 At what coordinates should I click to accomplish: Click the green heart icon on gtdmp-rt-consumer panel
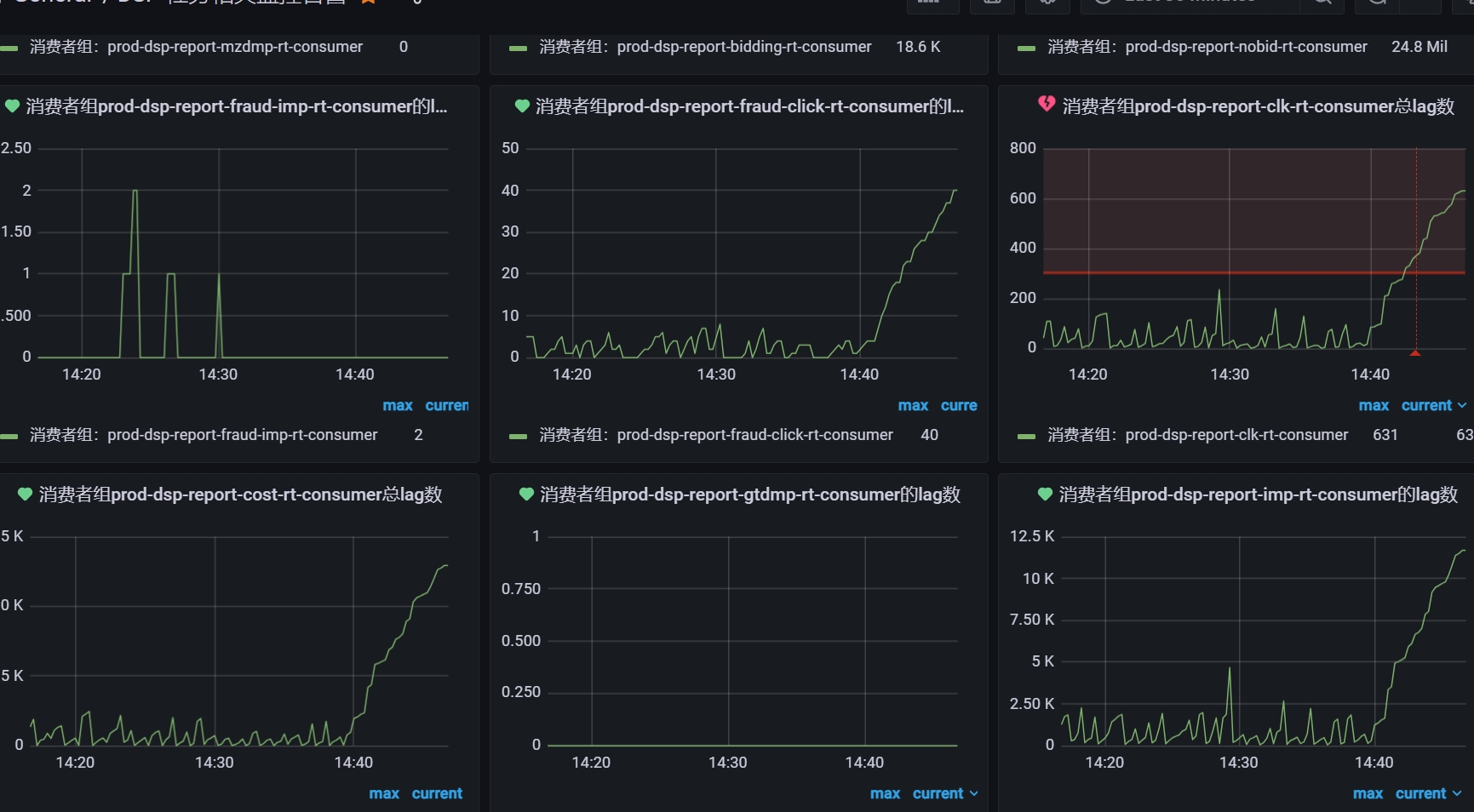tap(526, 495)
